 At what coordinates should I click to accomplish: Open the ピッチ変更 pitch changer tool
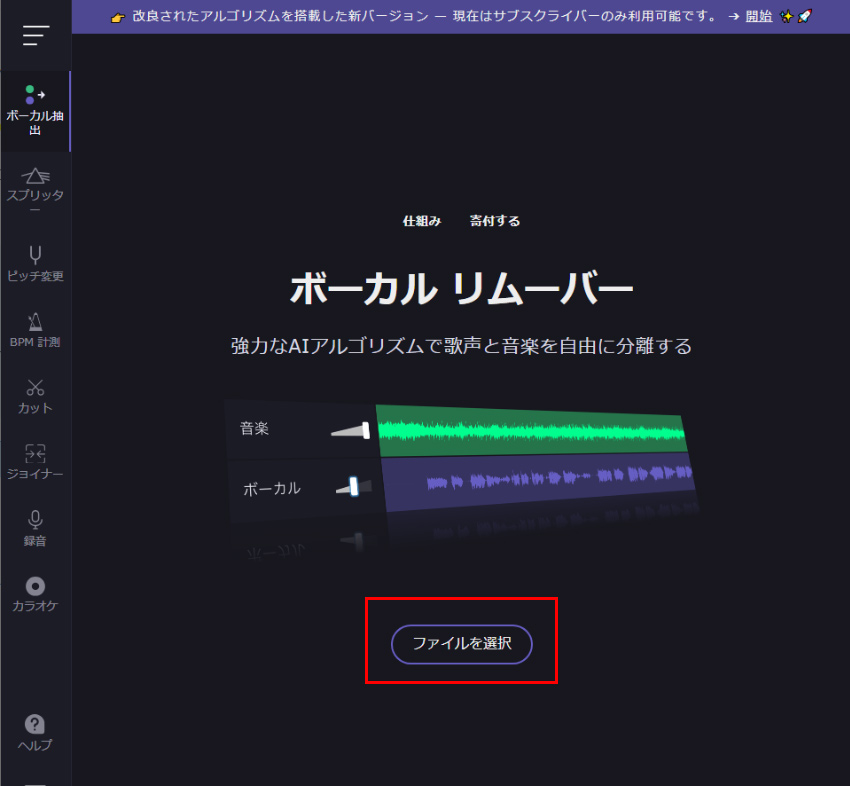click(35, 263)
